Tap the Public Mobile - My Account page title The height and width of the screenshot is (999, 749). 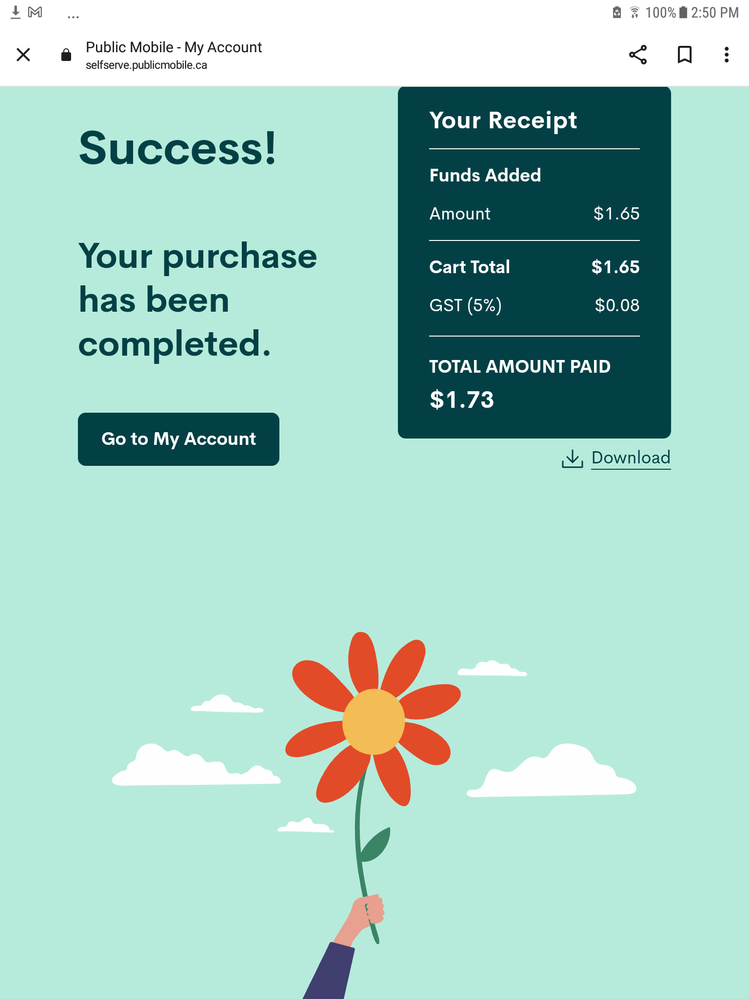[174, 47]
